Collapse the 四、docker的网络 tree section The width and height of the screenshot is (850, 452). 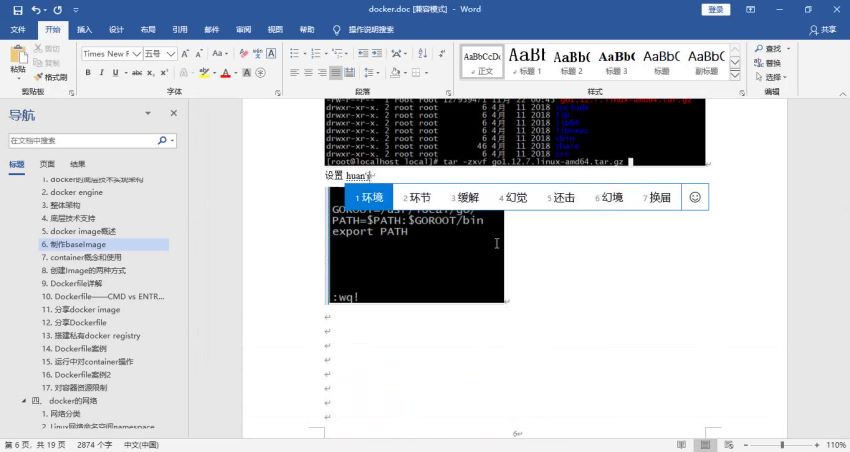(23, 401)
